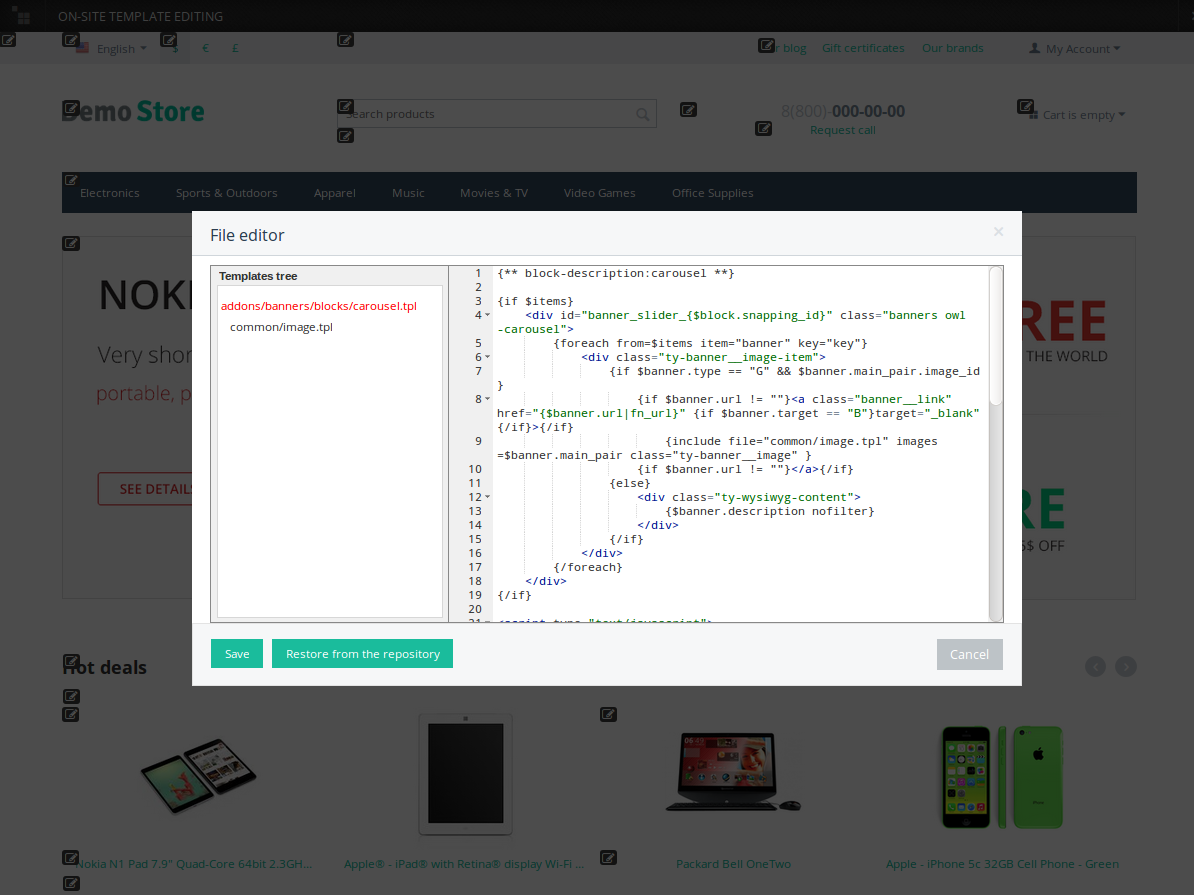Image resolution: width=1194 pixels, height=895 pixels.
Task: Click the edit-template icon next to blog link
Action: 767,46
